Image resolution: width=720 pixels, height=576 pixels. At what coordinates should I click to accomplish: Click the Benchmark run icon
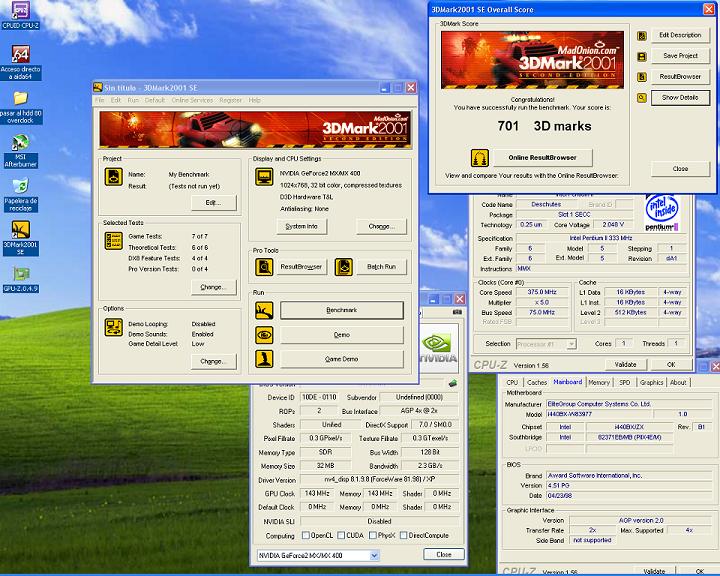tap(264, 311)
